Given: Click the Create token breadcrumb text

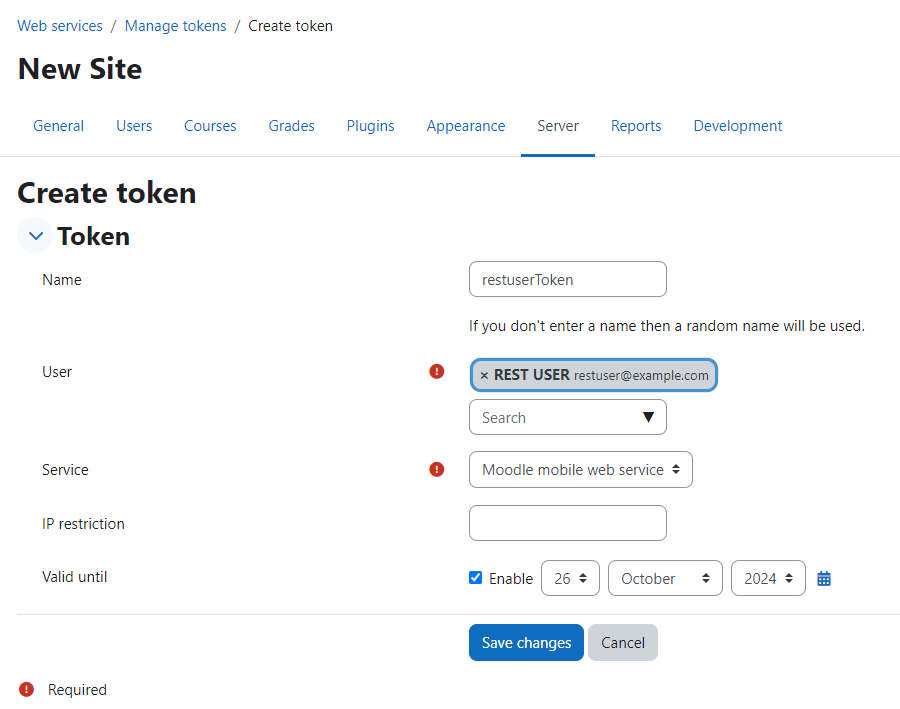Looking at the screenshot, I should point(290,26).
